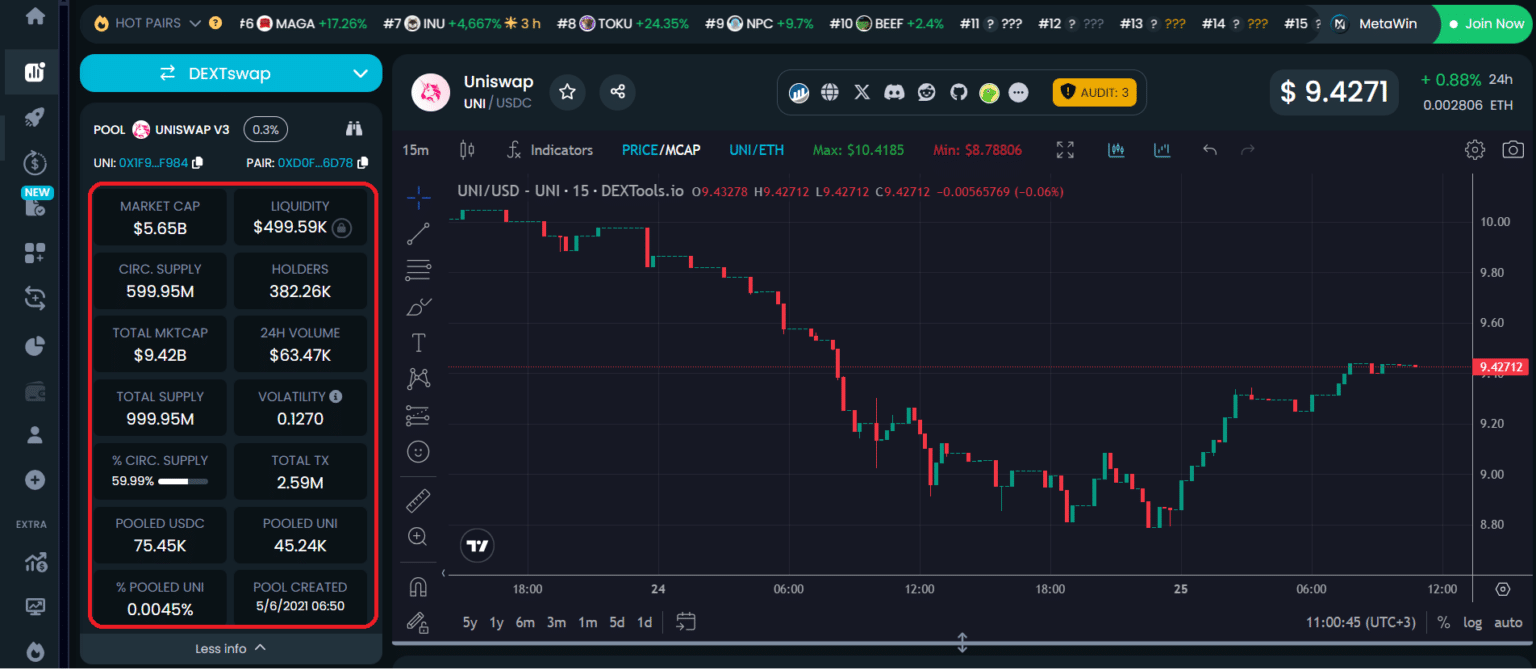Image resolution: width=1536 pixels, height=670 pixels.
Task: Open chart settings gear
Action: coord(1474,149)
